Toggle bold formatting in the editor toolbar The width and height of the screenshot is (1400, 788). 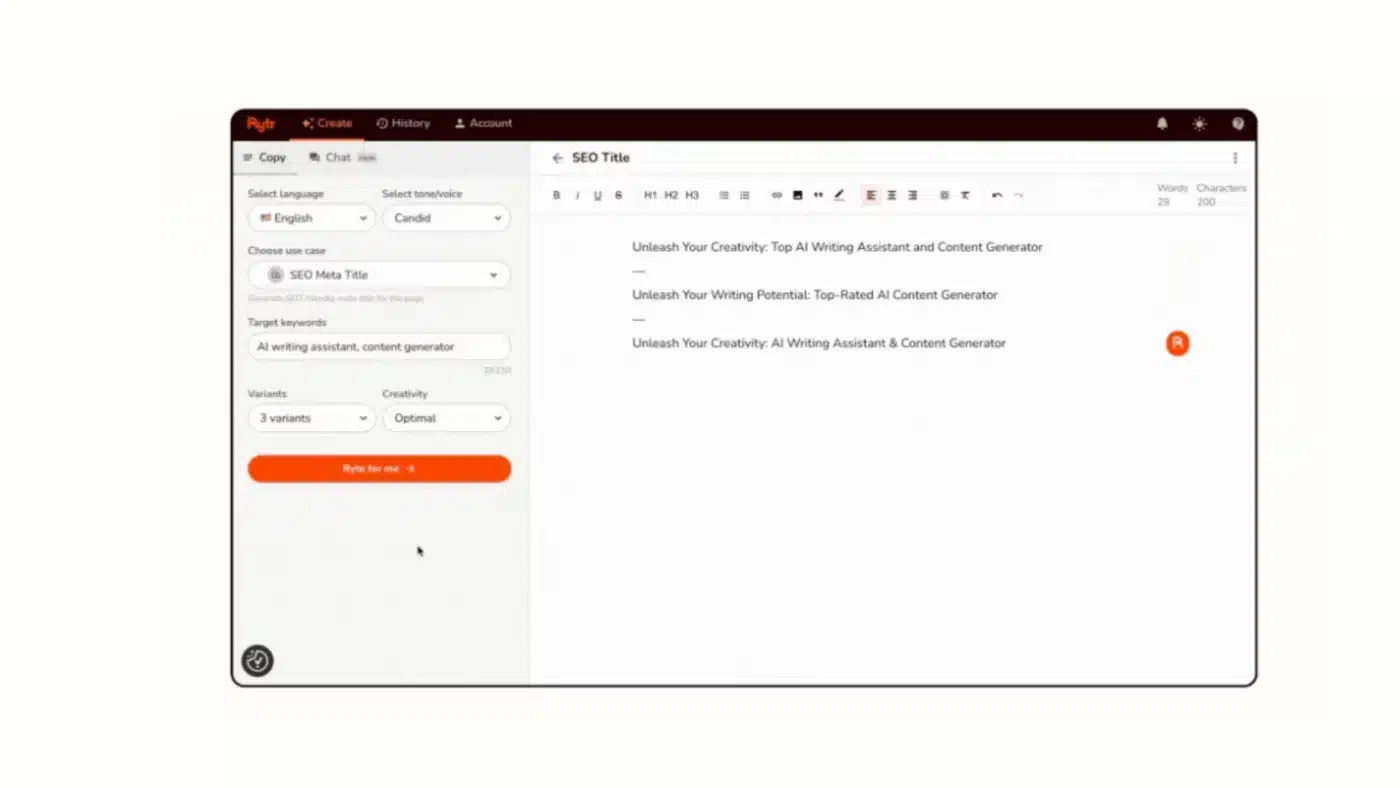[x=557, y=195]
